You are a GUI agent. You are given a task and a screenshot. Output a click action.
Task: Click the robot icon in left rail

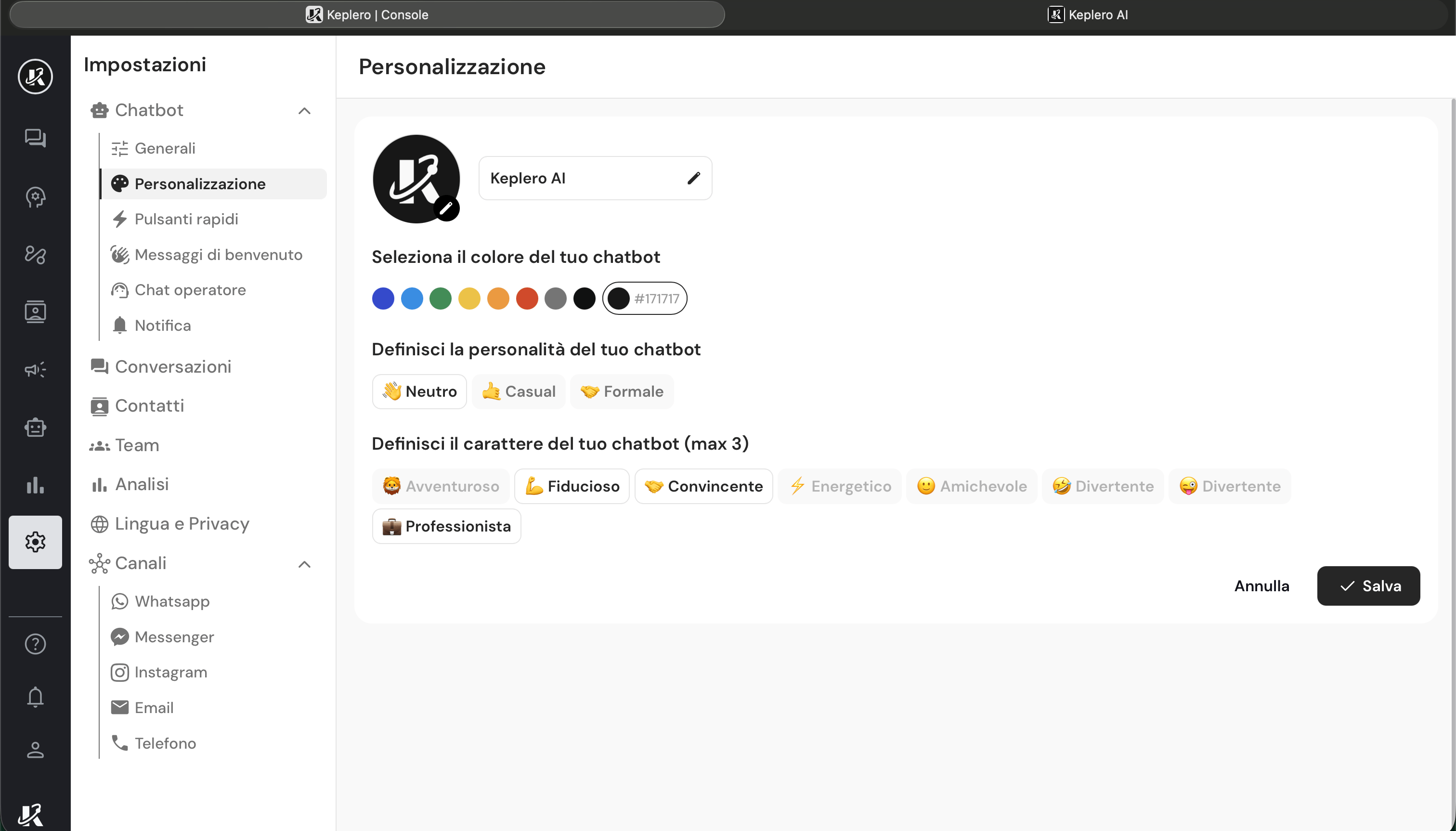35,427
